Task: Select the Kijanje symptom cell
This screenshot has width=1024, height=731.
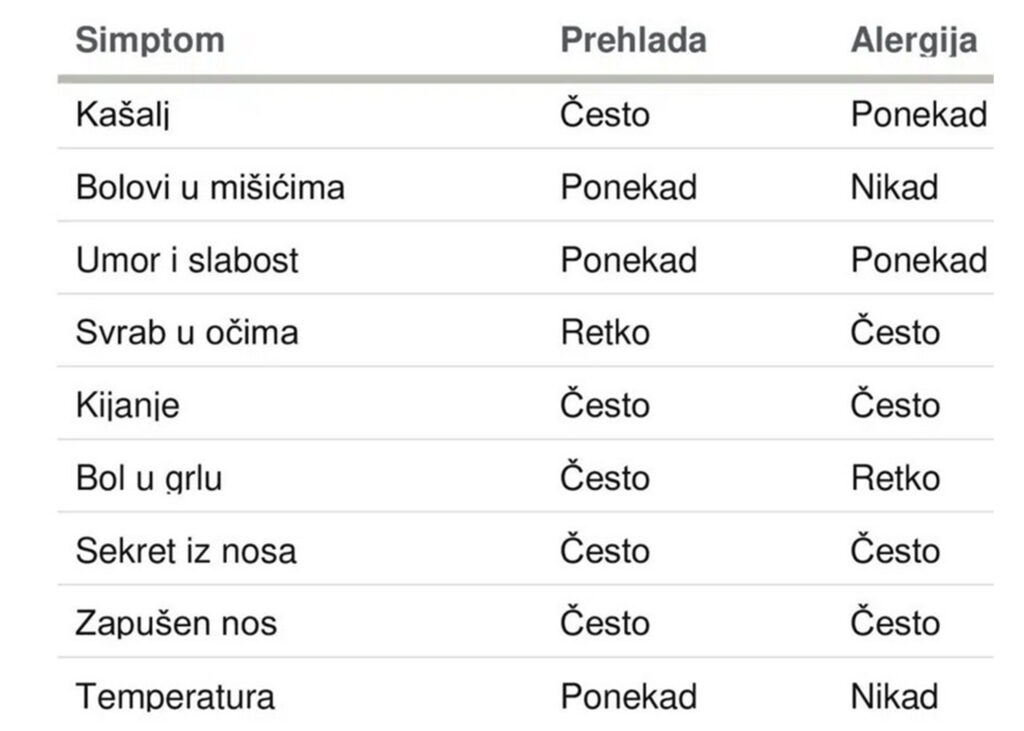Action: [x=128, y=405]
